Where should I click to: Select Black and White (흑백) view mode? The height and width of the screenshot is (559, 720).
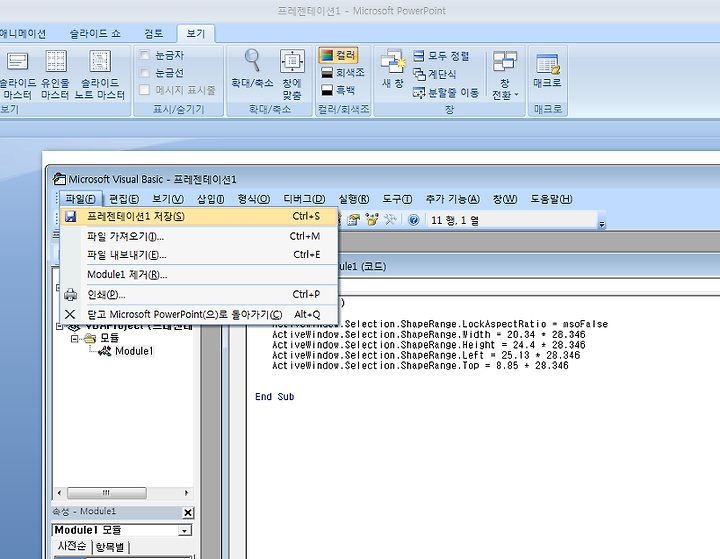[x=338, y=90]
